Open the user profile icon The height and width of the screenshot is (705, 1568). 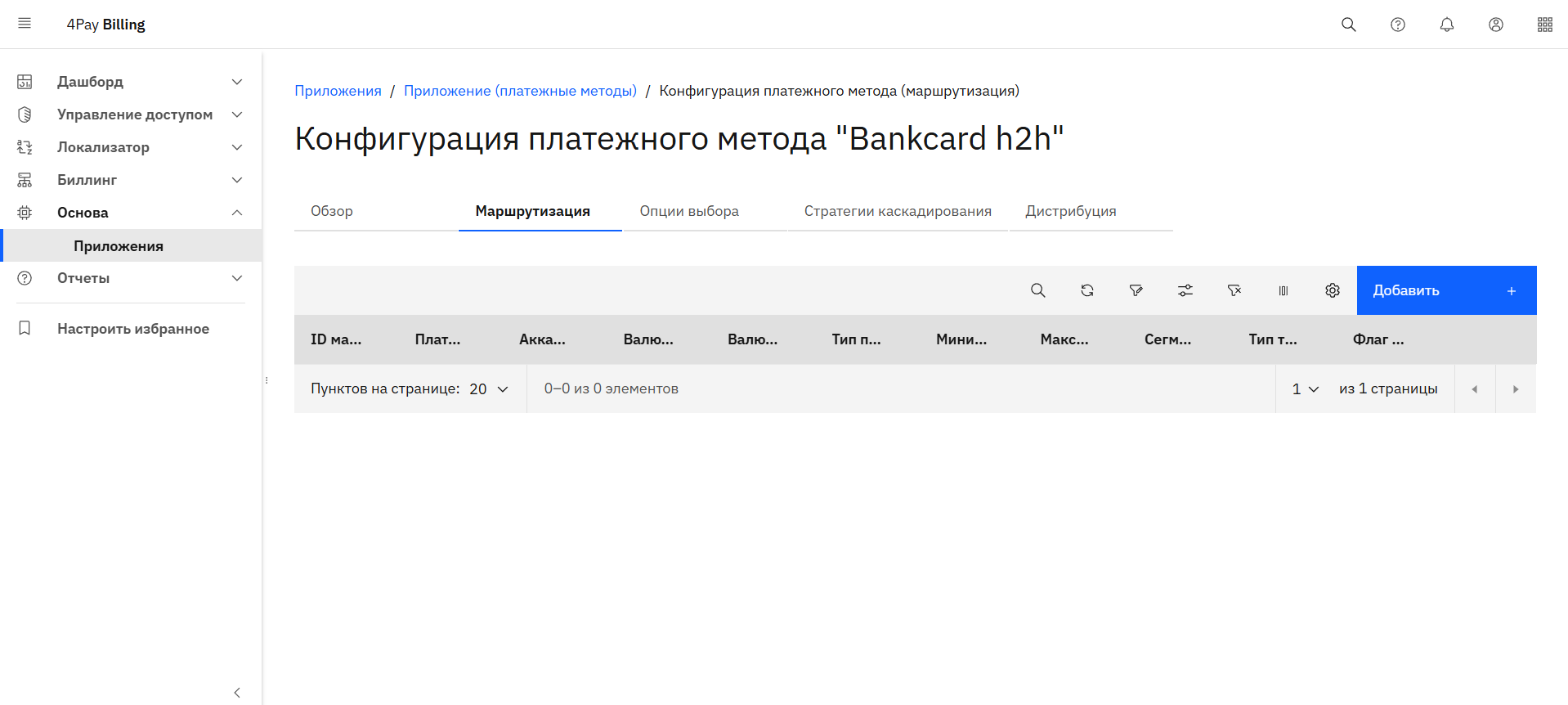1495,25
